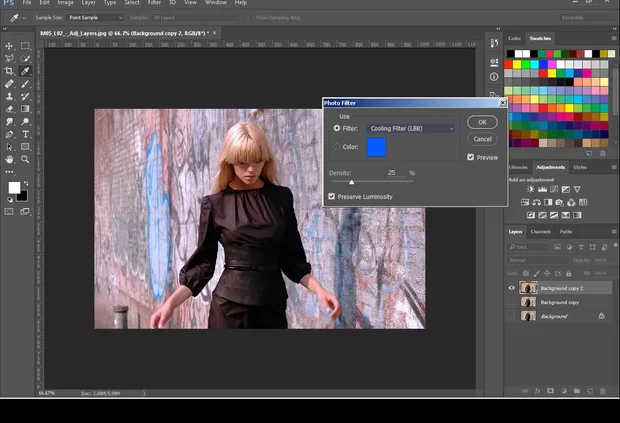
Task: Select the Color radio button
Action: click(x=336, y=147)
